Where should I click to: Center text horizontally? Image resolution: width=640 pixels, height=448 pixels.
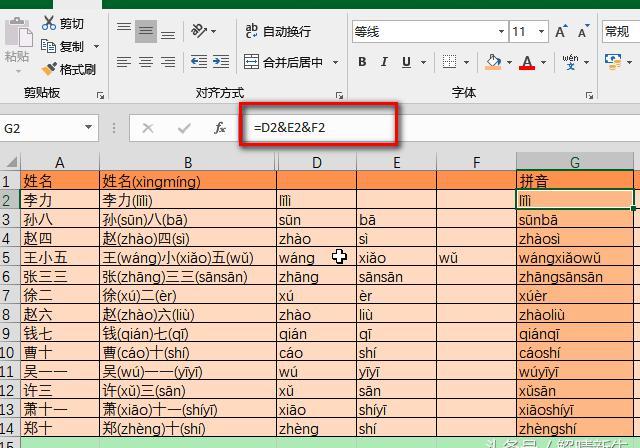click(146, 62)
